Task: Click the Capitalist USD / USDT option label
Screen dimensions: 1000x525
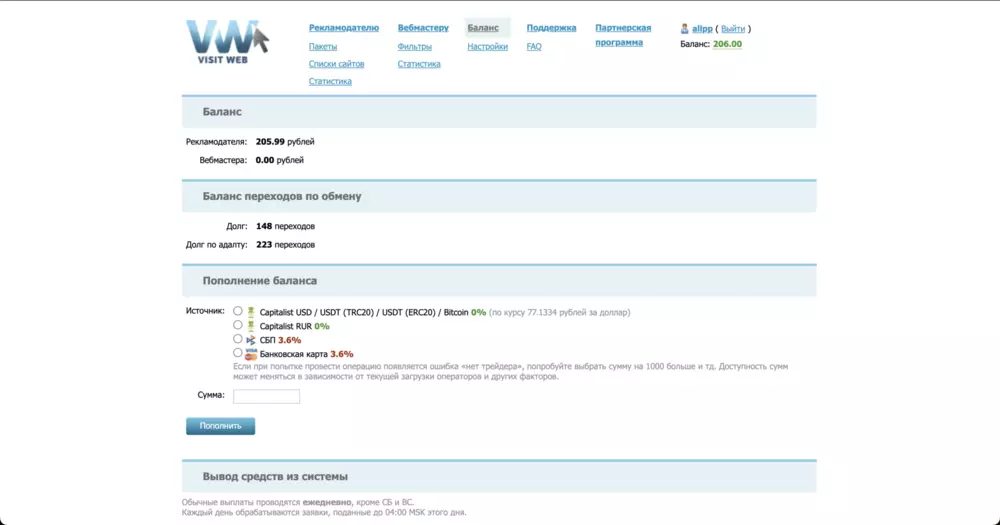Action: click(x=364, y=313)
